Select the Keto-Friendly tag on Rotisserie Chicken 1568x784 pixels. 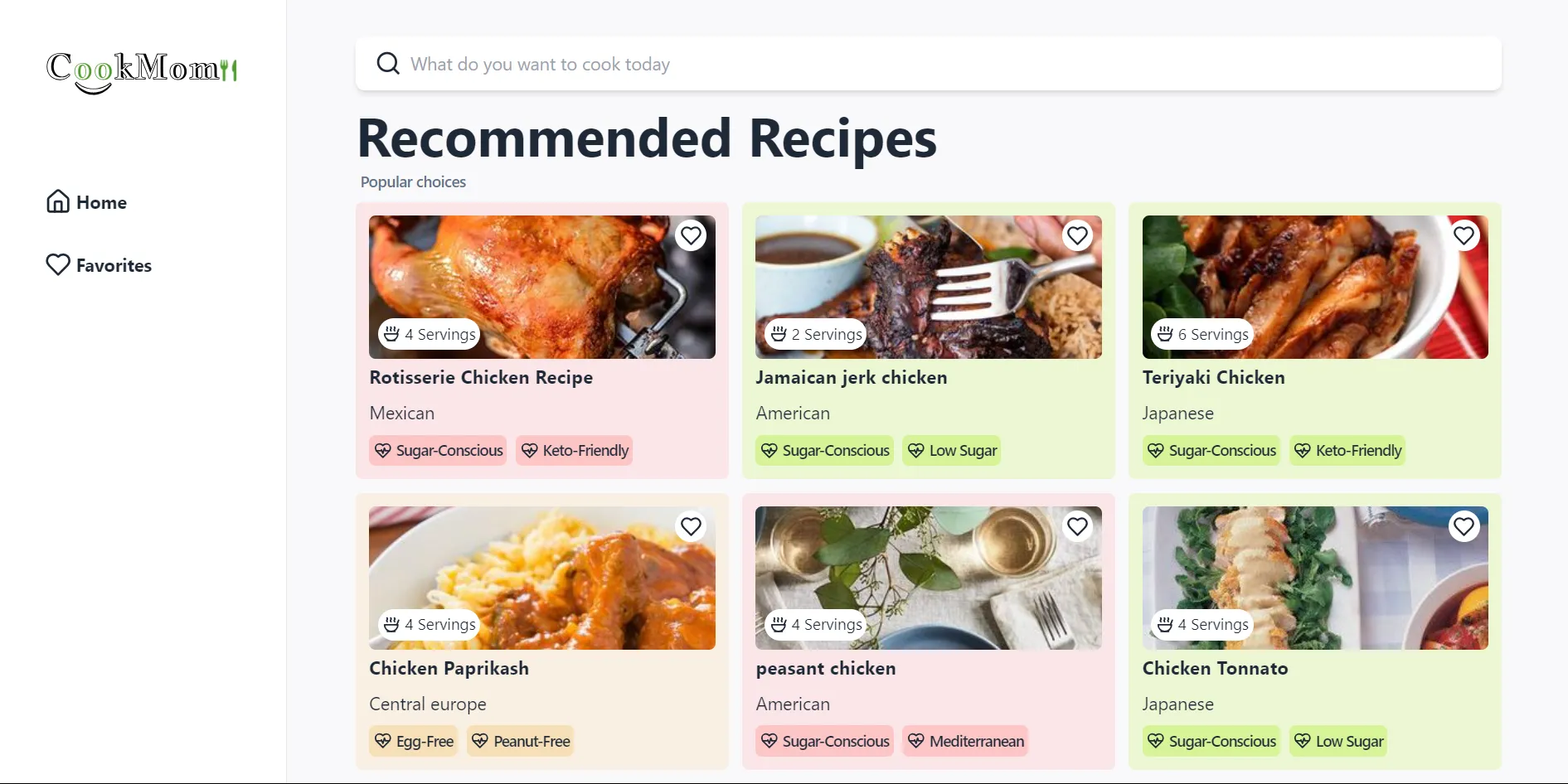[575, 451]
